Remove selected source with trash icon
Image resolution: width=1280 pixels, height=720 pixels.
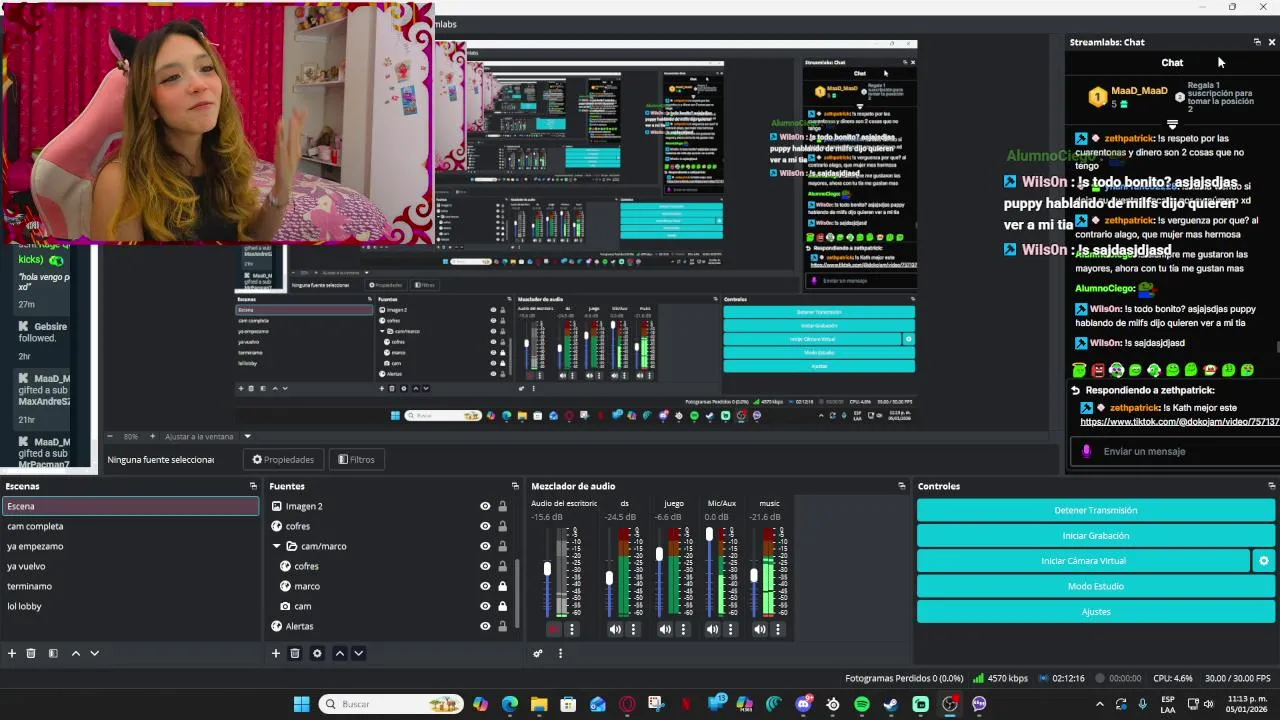295,653
